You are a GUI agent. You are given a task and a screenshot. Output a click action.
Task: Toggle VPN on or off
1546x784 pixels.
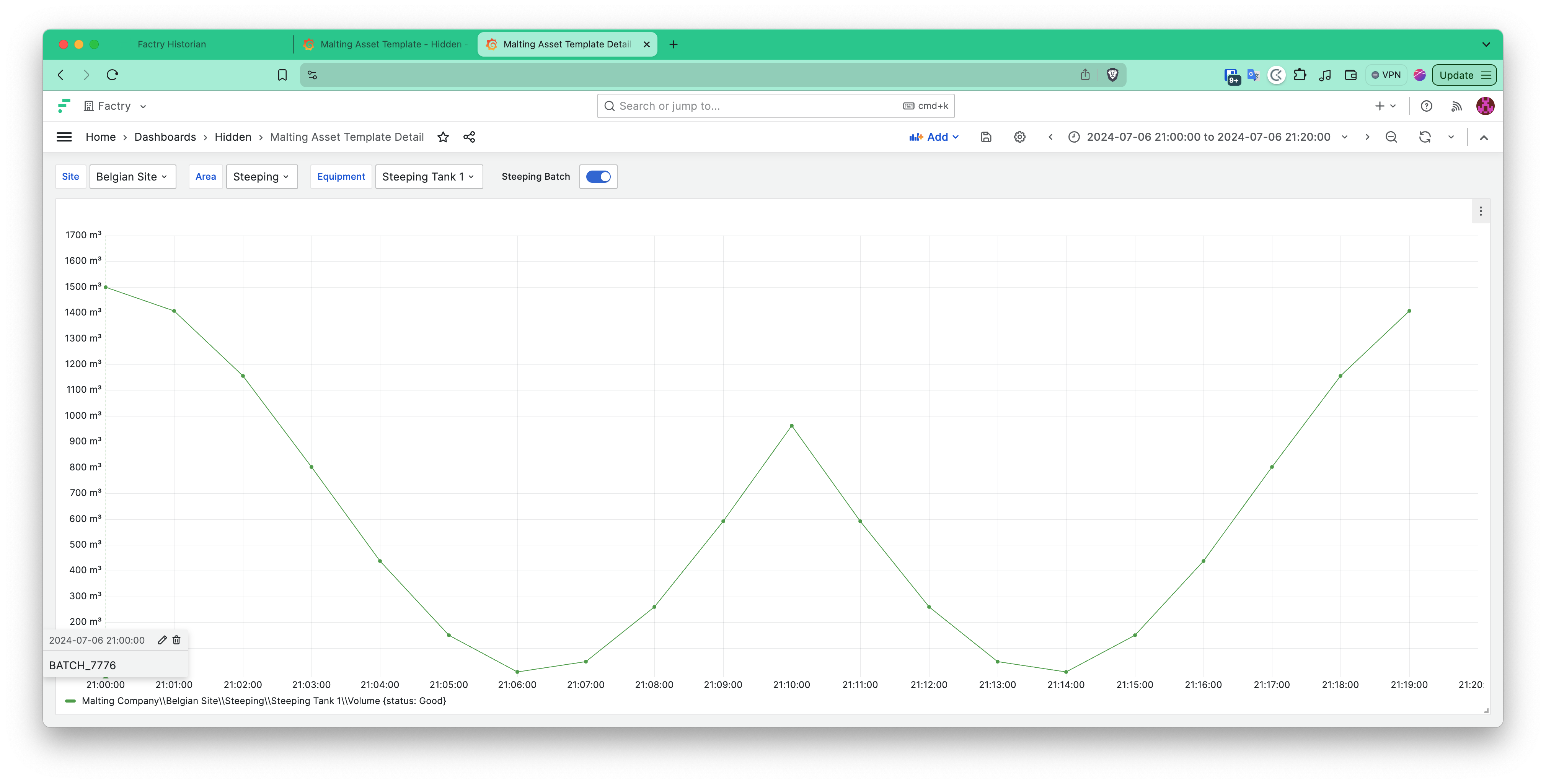pyautogui.click(x=1386, y=75)
